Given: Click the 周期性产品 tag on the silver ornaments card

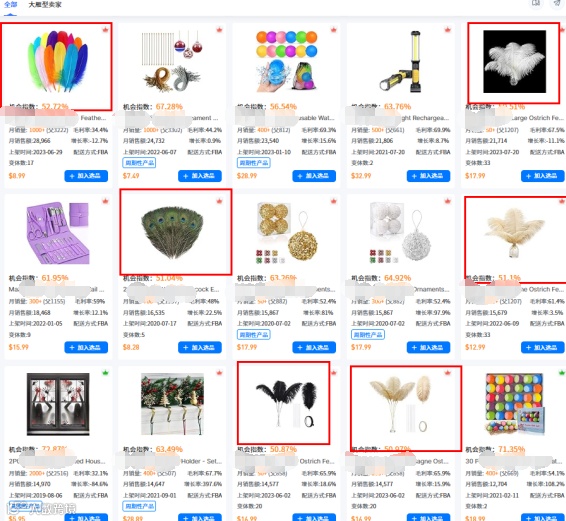Looking at the screenshot, I should click(368, 335).
